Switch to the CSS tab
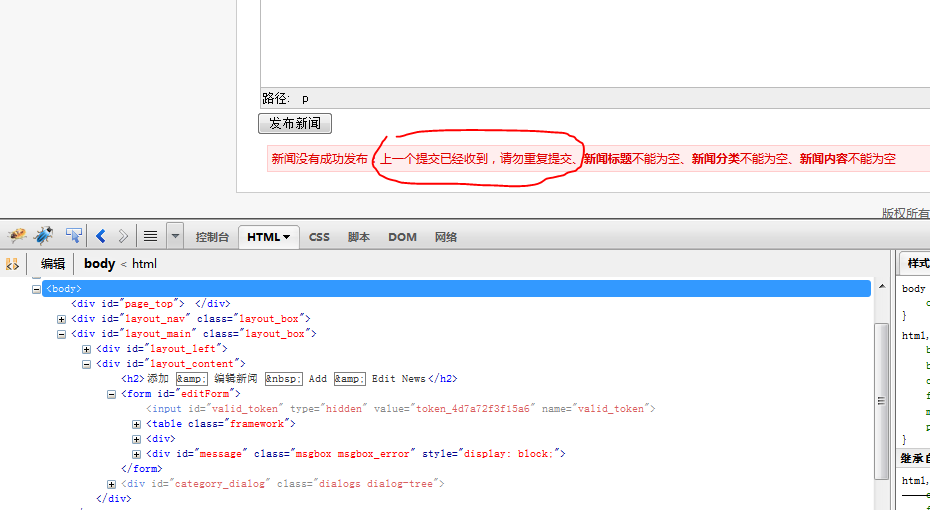The width and height of the screenshot is (930, 510). tap(319, 237)
